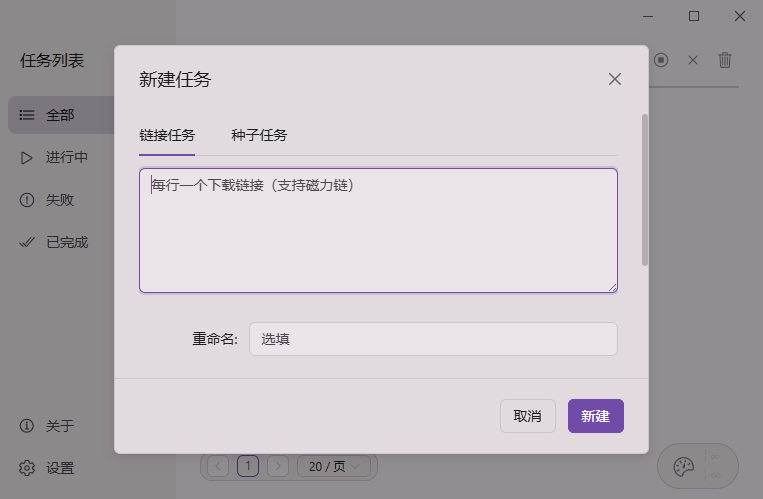Maximize the application window
This screenshot has height=499, width=763.
[x=694, y=16]
